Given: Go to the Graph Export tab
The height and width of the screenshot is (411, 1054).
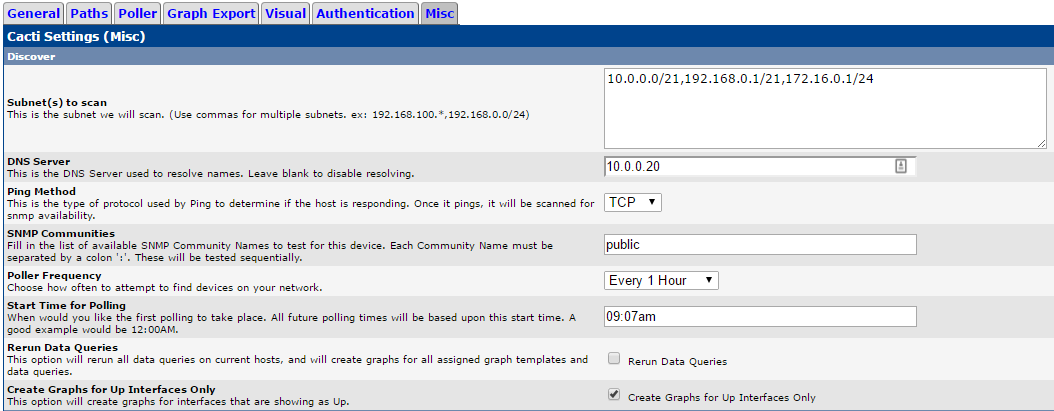Looking at the screenshot, I should pyautogui.click(x=211, y=13).
